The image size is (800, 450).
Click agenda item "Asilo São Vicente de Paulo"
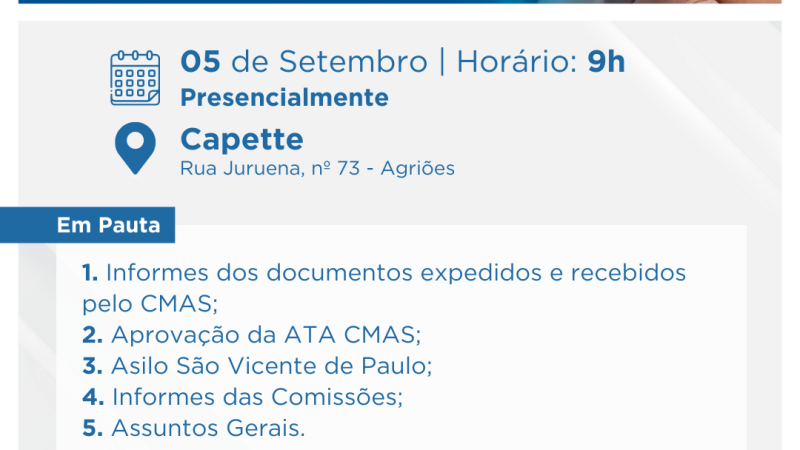(271, 366)
